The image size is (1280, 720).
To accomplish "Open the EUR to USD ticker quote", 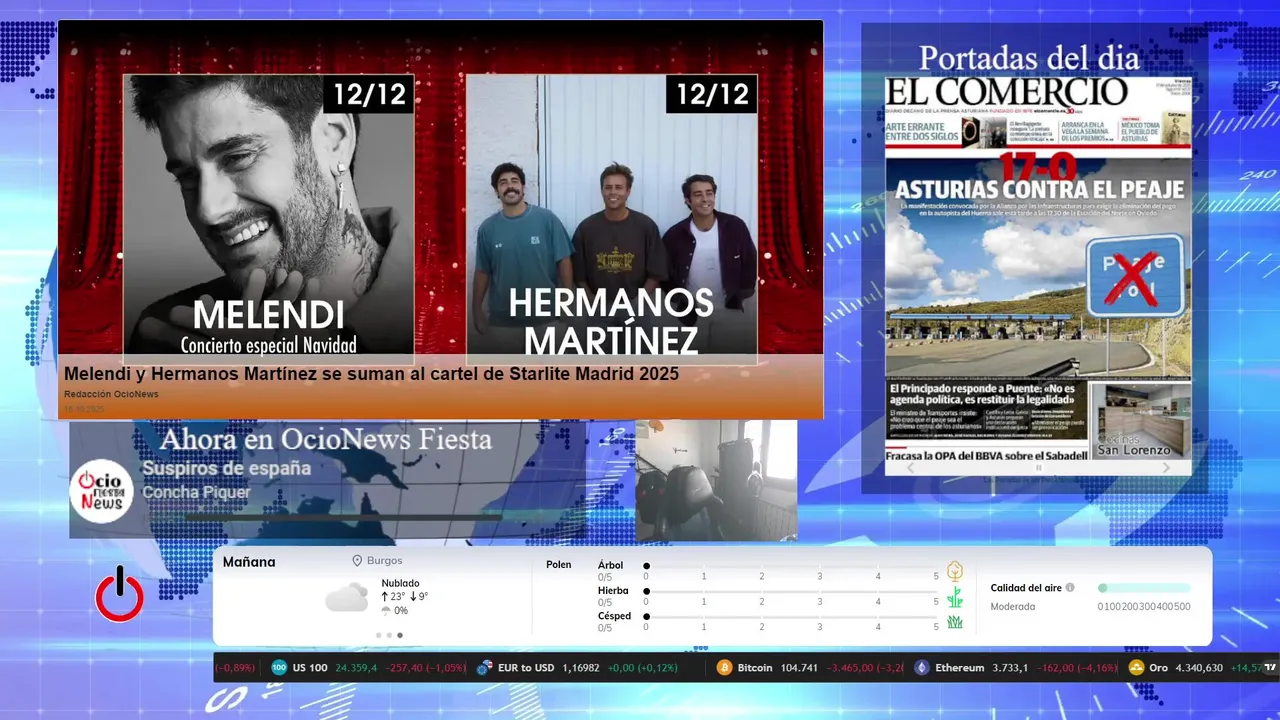I will (576, 667).
